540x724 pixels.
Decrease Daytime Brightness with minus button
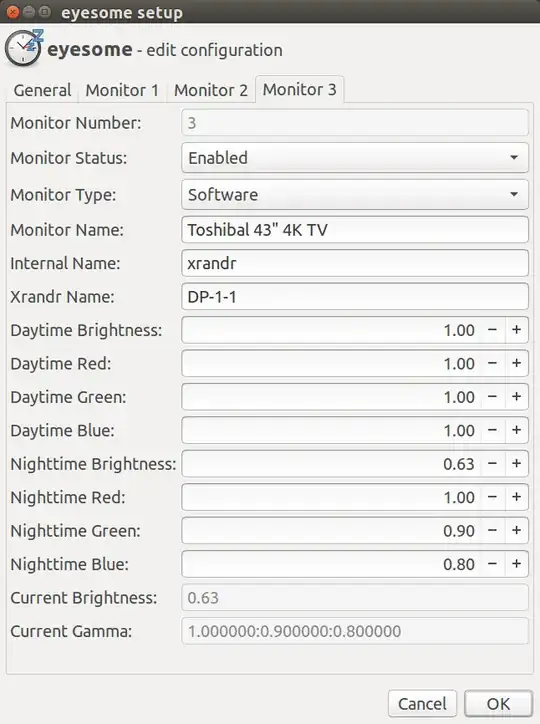492,330
